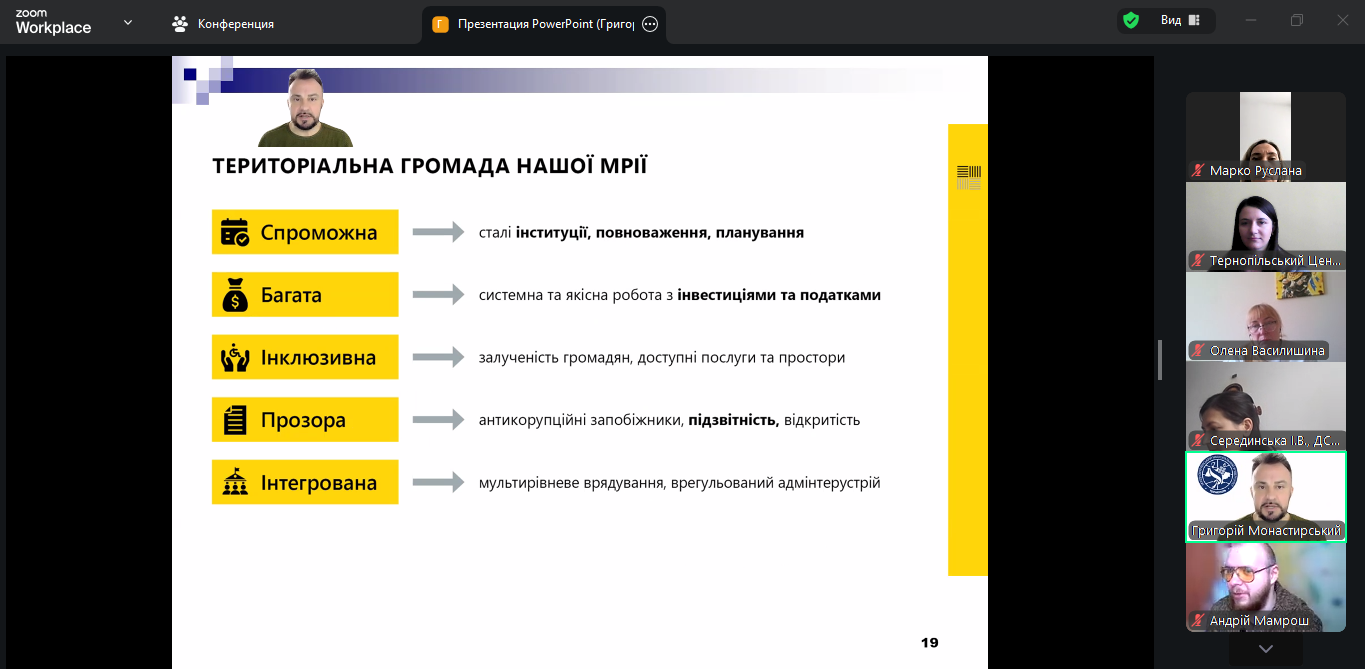Click the green encryption shield icon

click(1131, 20)
